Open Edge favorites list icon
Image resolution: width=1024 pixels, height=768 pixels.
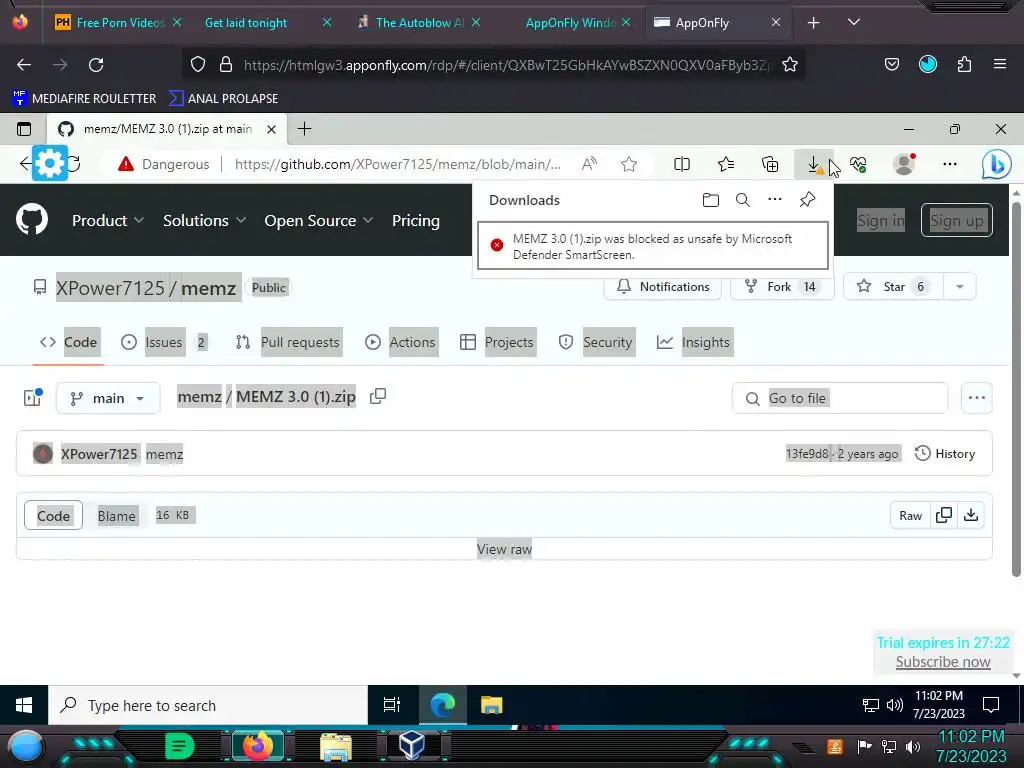point(726,165)
